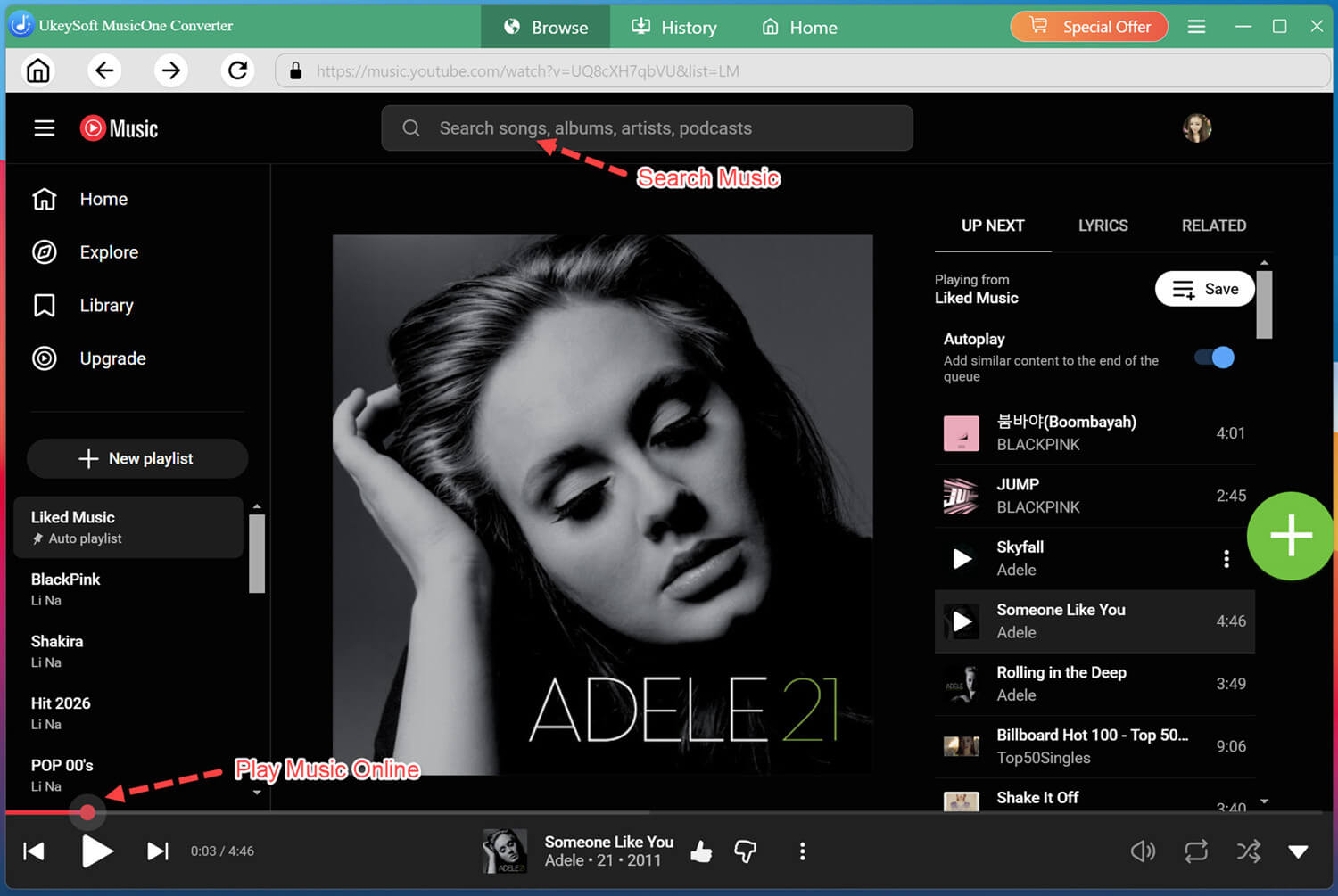Skip to the previous track
The height and width of the screenshot is (896, 1338).
(34, 851)
